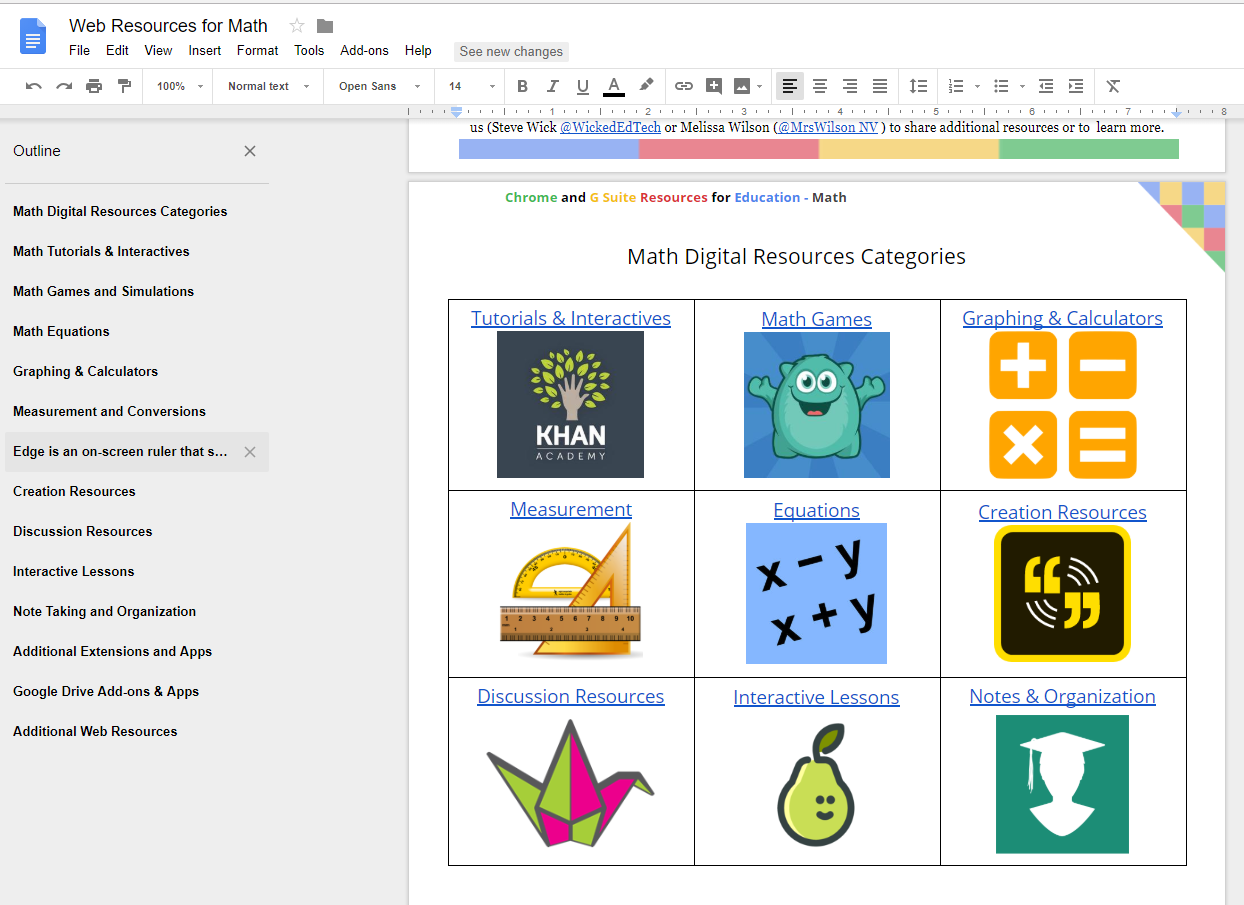Open the Zoom level dropdown
This screenshot has height=905, width=1244.
(x=177, y=86)
